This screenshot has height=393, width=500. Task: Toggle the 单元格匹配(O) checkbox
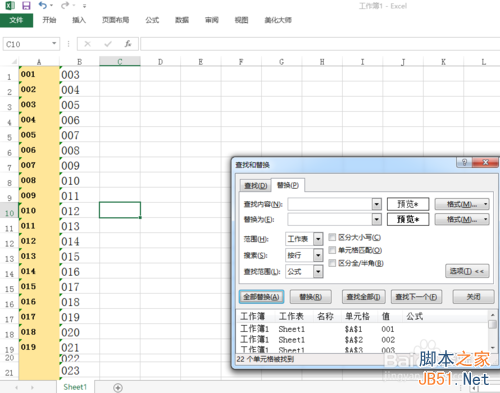pyautogui.click(x=332, y=250)
